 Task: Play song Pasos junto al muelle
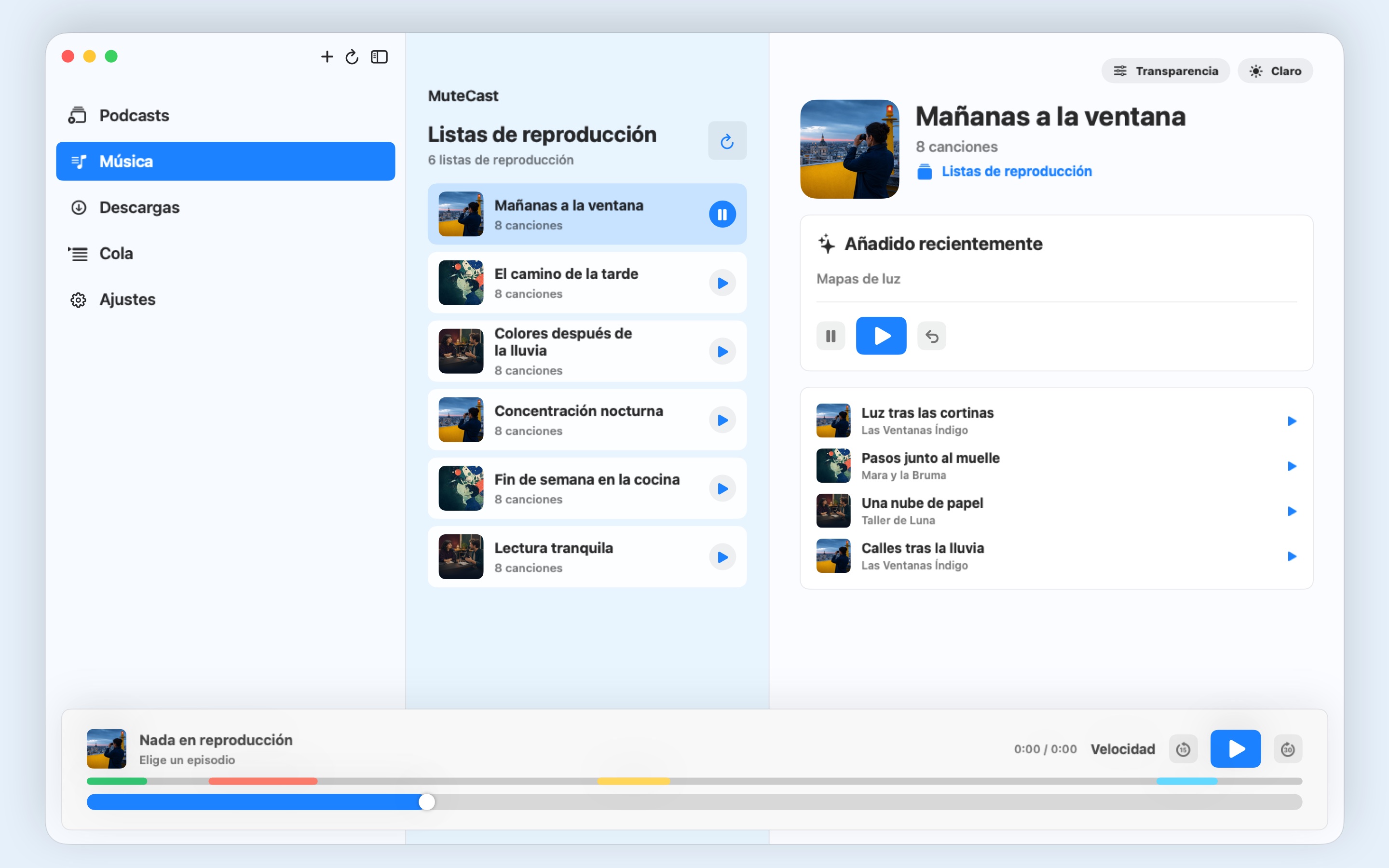tap(1292, 466)
